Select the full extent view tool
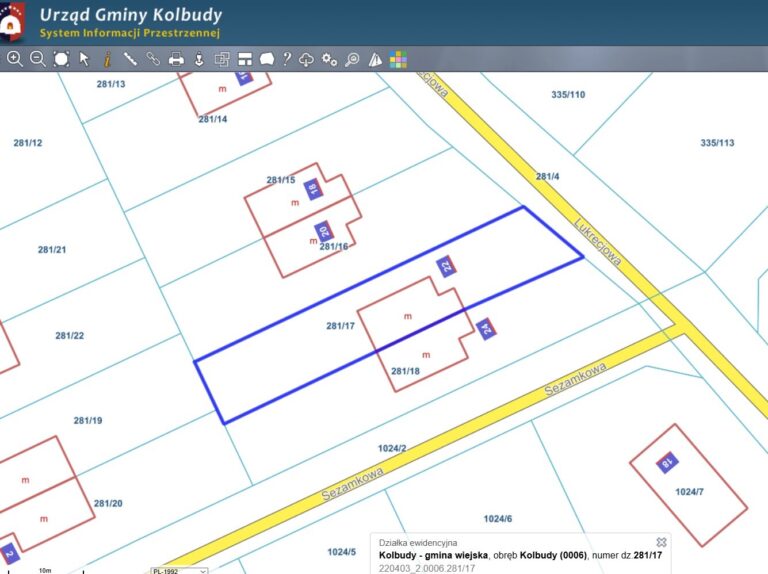Viewport: 768px width, 574px height. [x=61, y=59]
